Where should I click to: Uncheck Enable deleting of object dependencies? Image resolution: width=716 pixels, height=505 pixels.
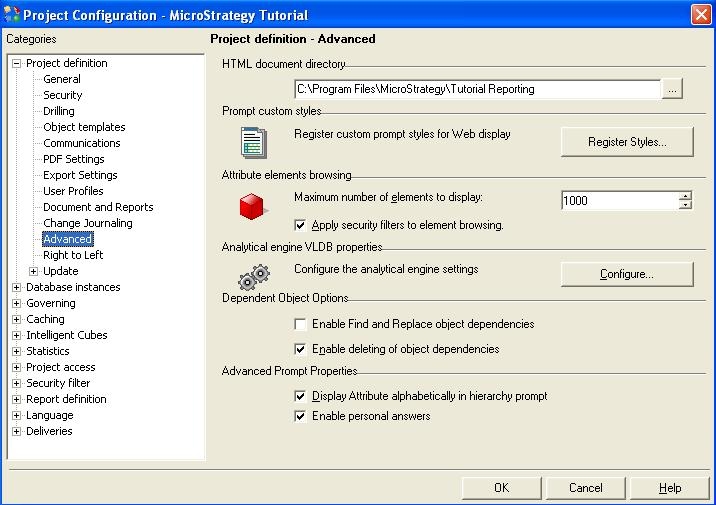point(301,350)
